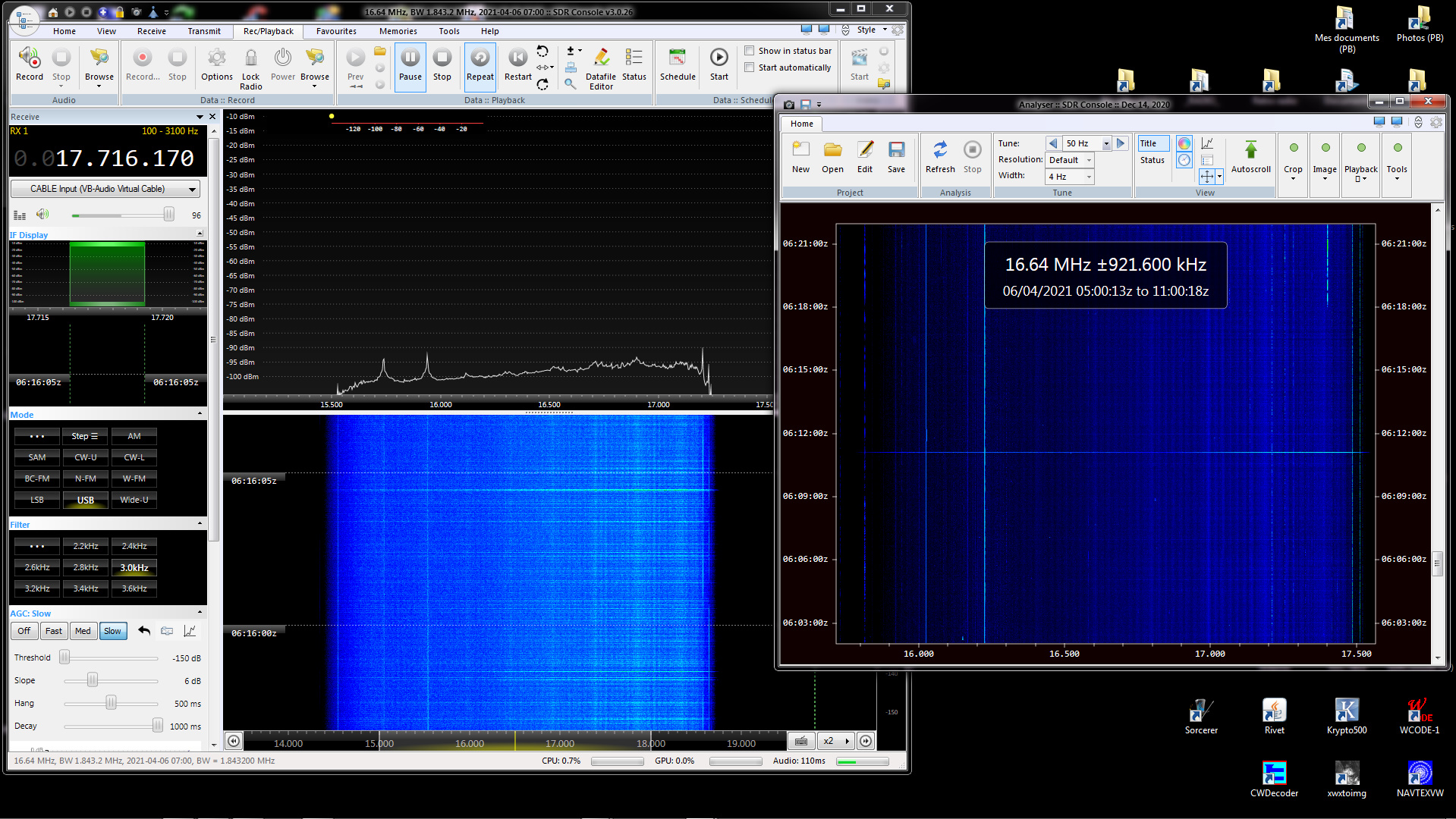Image resolution: width=1456 pixels, height=819 pixels.
Task: Open the CABLE Input audio device dropdown
Action: click(192, 189)
